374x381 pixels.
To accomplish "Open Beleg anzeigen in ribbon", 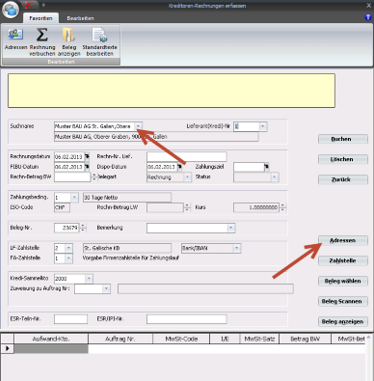I will (69, 42).
